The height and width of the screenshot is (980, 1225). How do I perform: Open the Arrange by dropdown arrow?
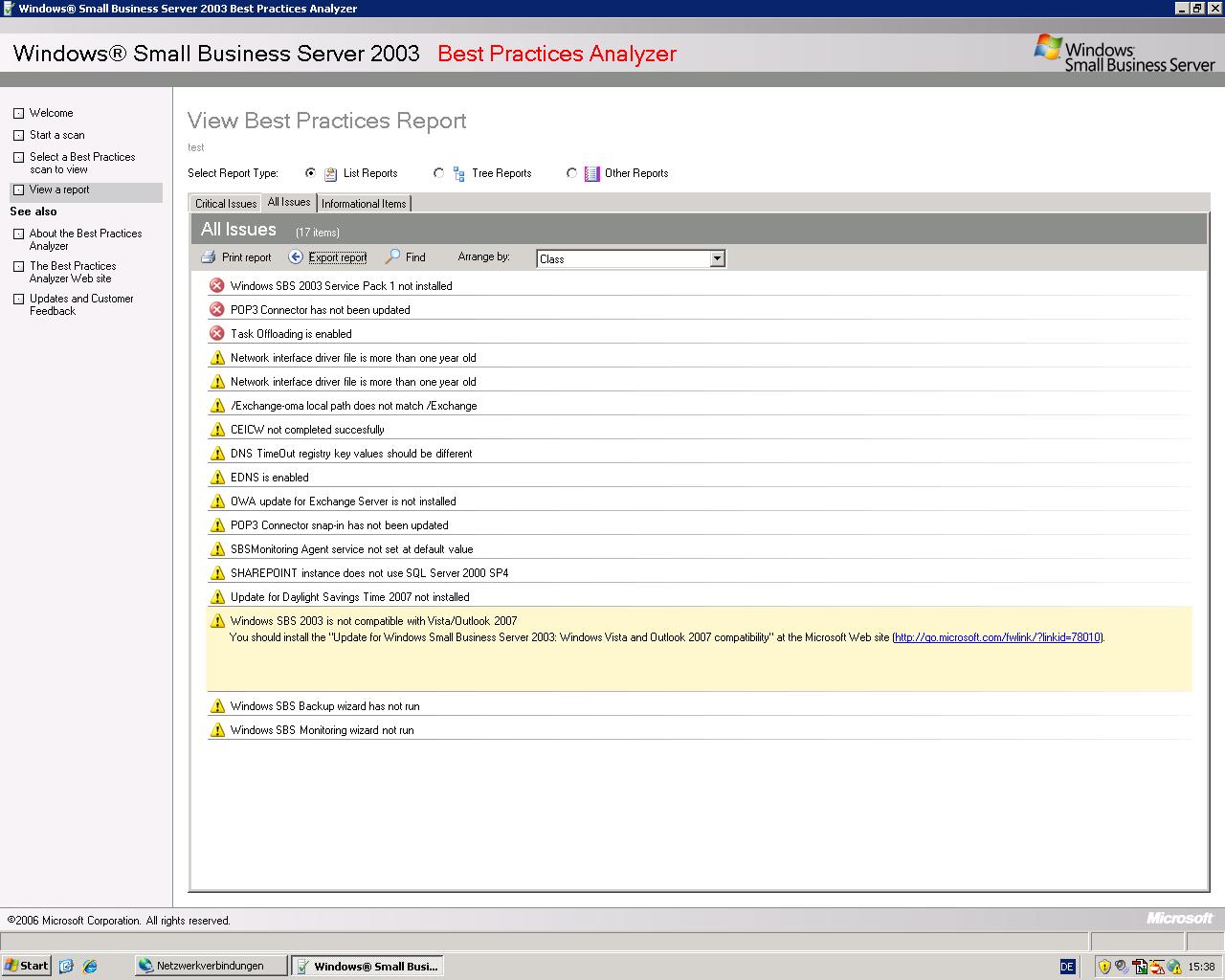[x=717, y=258]
